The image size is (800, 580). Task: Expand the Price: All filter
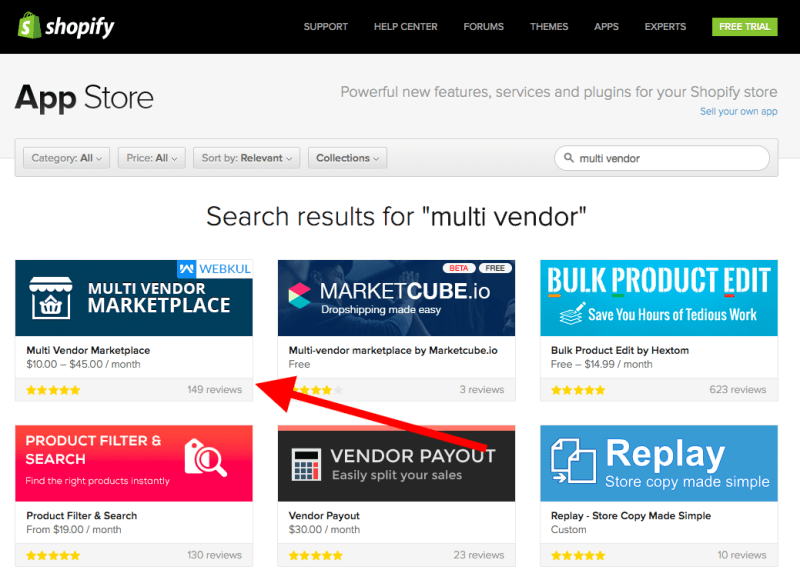[x=152, y=158]
